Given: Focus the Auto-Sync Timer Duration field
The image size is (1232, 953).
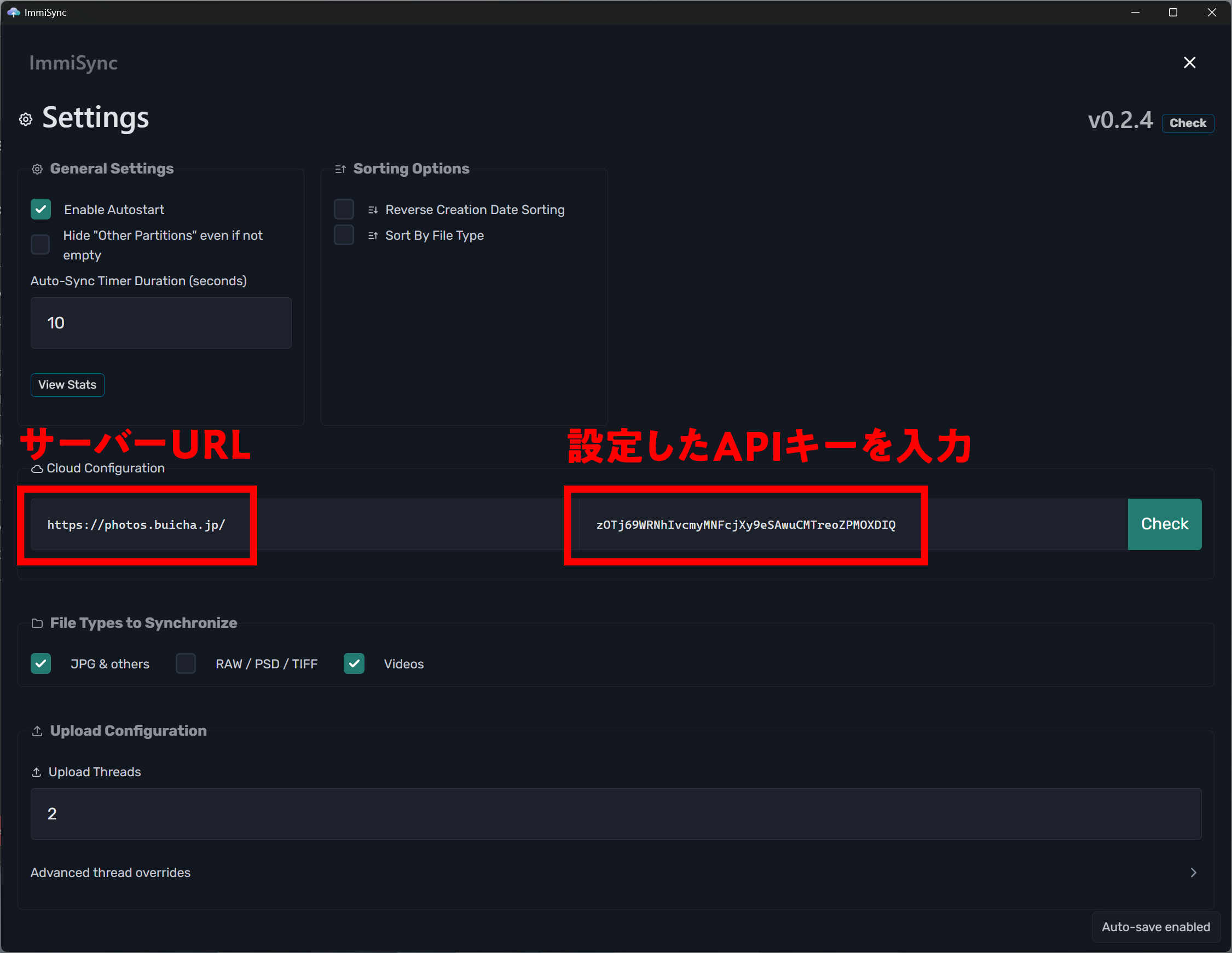Looking at the screenshot, I should [161, 323].
